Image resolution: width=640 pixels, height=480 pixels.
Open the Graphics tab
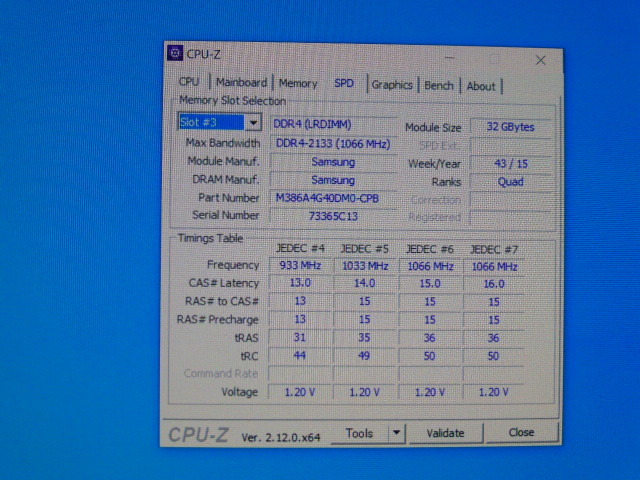pyautogui.click(x=392, y=85)
